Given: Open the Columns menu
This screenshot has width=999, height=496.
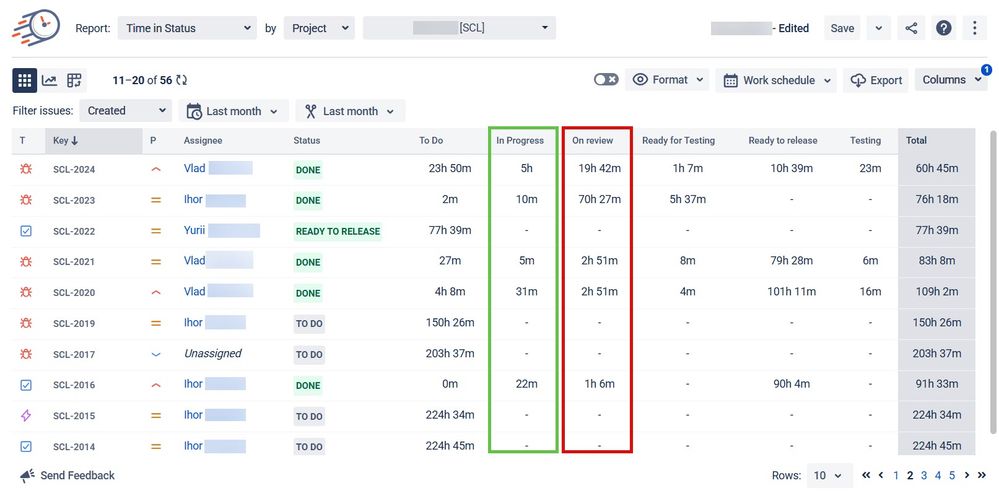Looking at the screenshot, I should pyautogui.click(x=951, y=80).
